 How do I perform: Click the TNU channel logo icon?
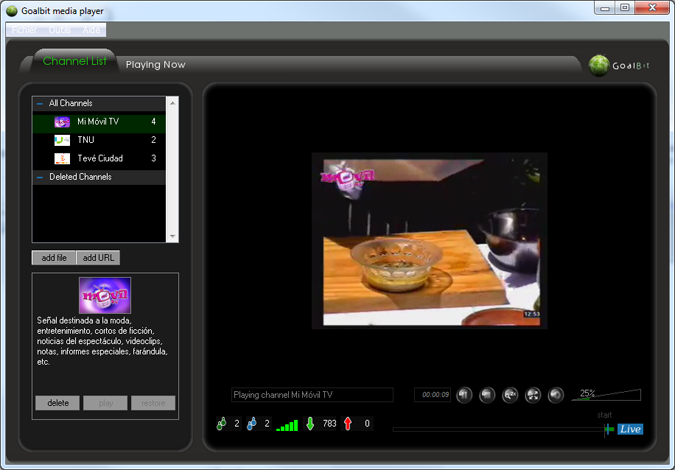click(62, 140)
